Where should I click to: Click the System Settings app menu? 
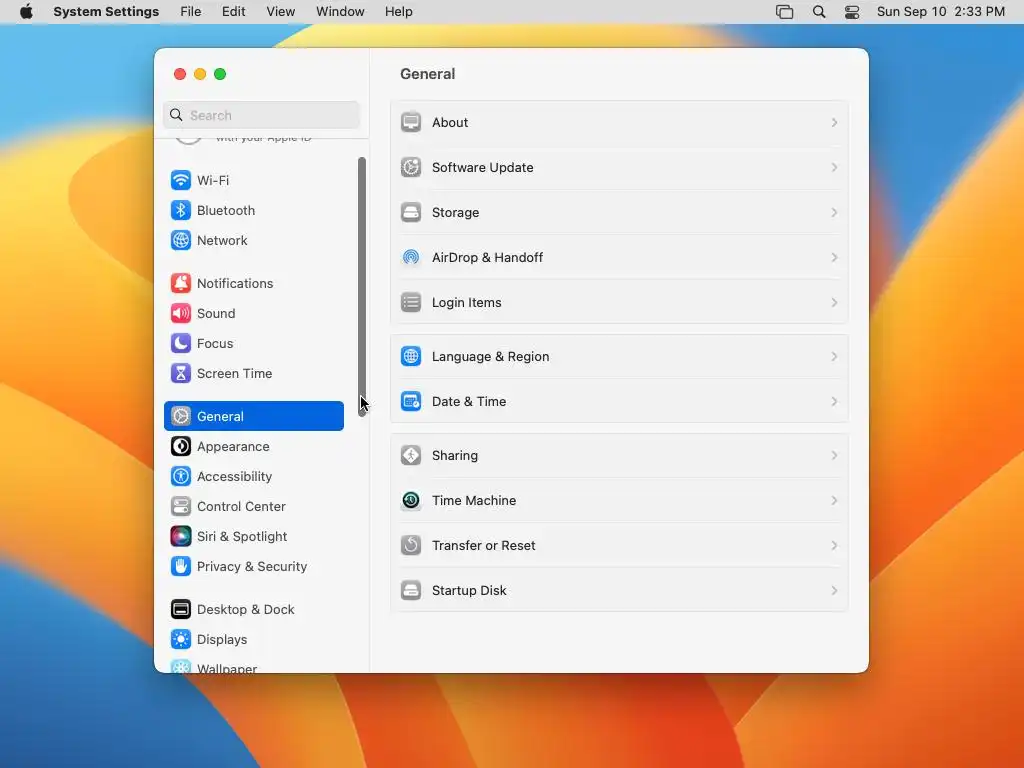[x=106, y=12]
